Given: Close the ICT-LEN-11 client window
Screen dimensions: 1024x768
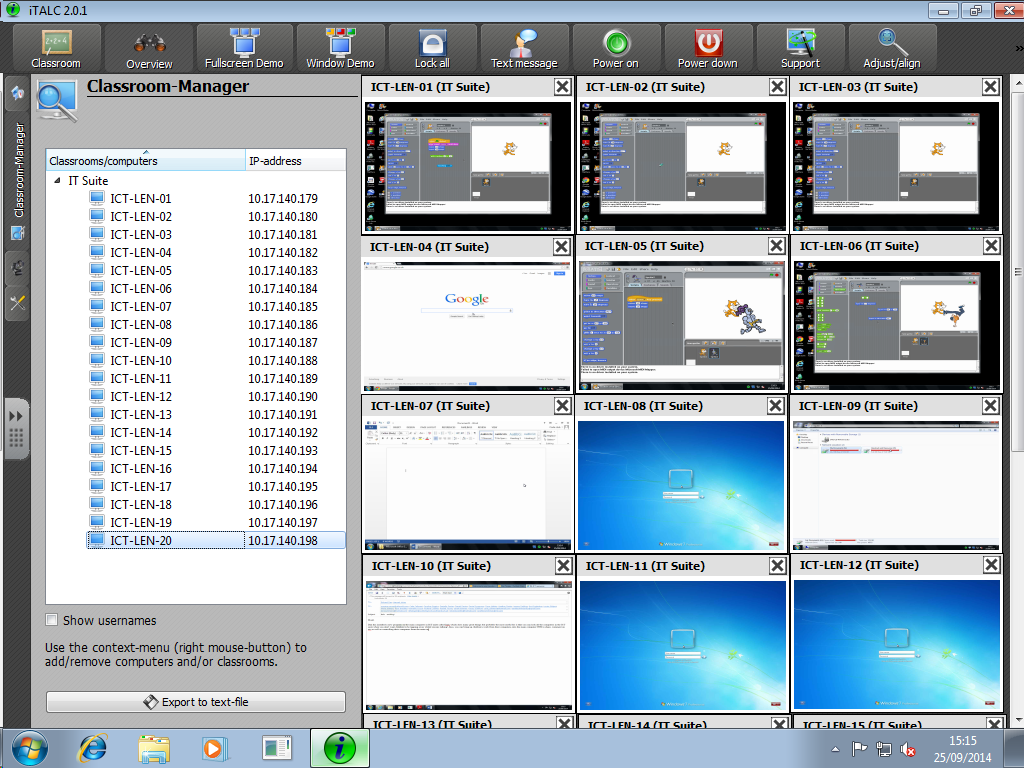Looking at the screenshot, I should click(777, 566).
